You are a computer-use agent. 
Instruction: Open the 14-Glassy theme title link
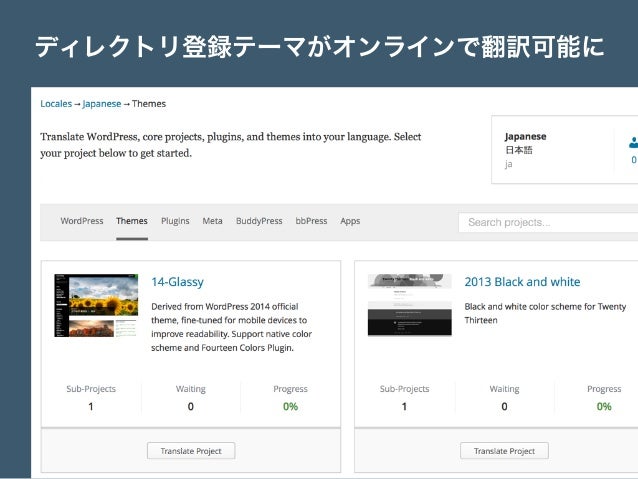[177, 282]
